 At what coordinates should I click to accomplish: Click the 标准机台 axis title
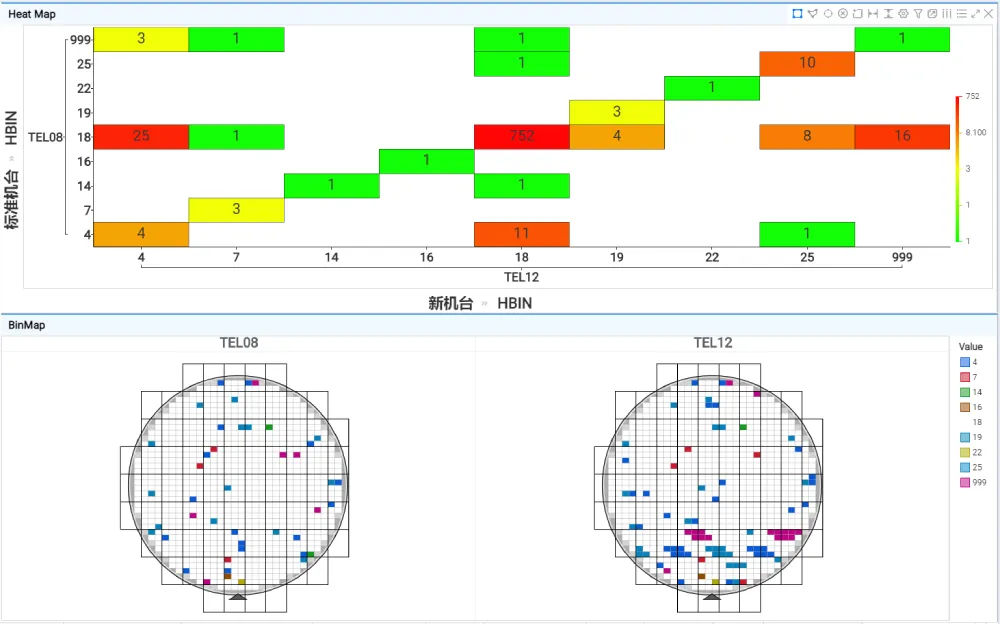[x=11, y=199]
